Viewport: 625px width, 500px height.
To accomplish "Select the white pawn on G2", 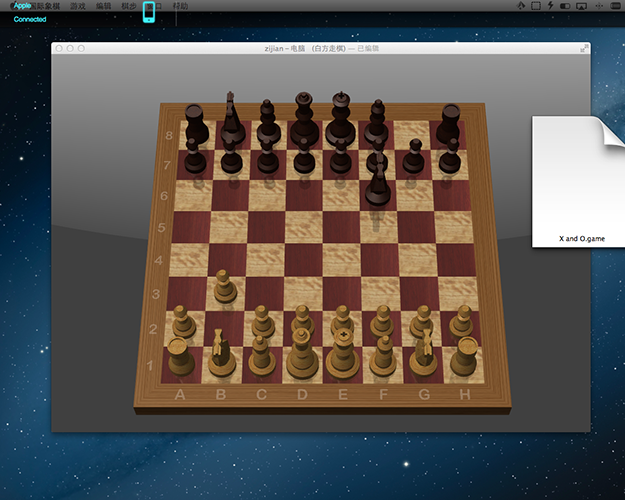I will [x=422, y=321].
